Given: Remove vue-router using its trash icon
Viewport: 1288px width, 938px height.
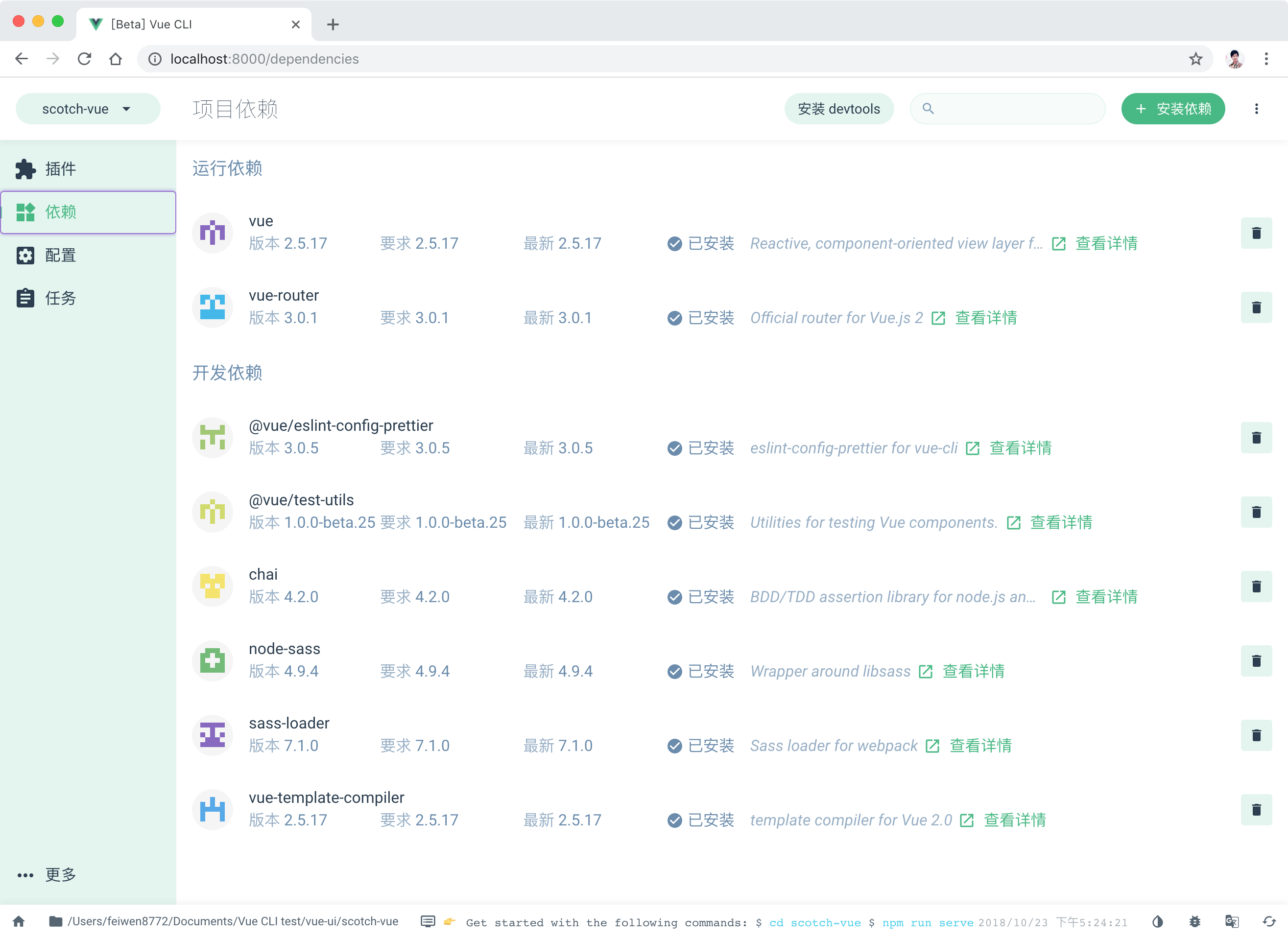Looking at the screenshot, I should 1256,307.
